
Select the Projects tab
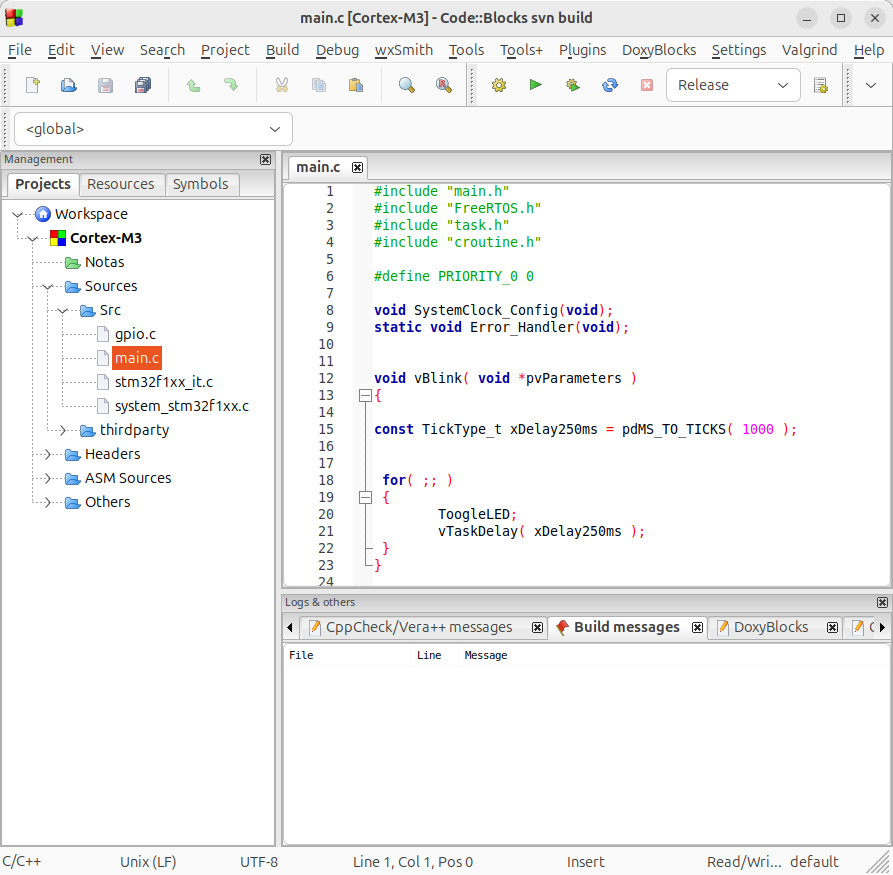coord(43,184)
